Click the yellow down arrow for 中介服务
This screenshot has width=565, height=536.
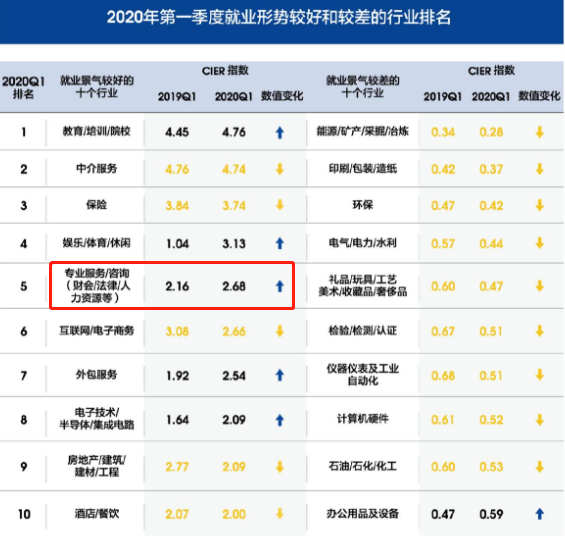pos(280,169)
